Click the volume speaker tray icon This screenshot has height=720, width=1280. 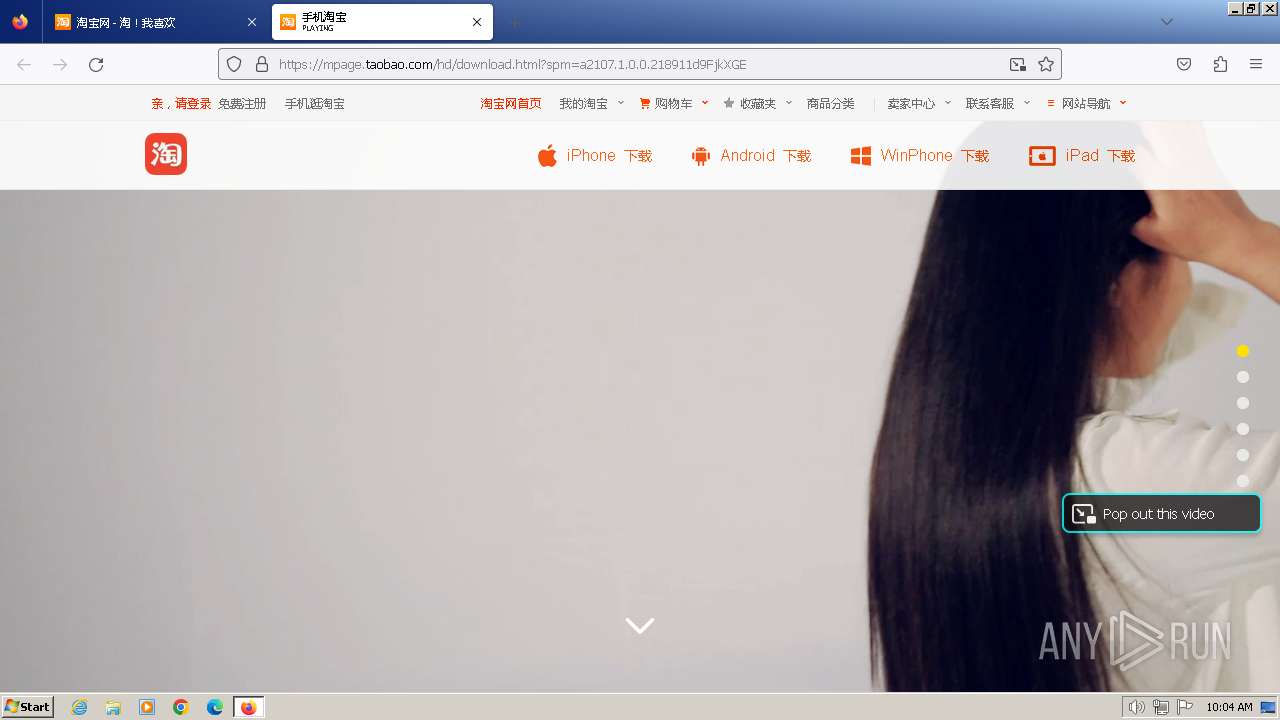pos(1137,707)
